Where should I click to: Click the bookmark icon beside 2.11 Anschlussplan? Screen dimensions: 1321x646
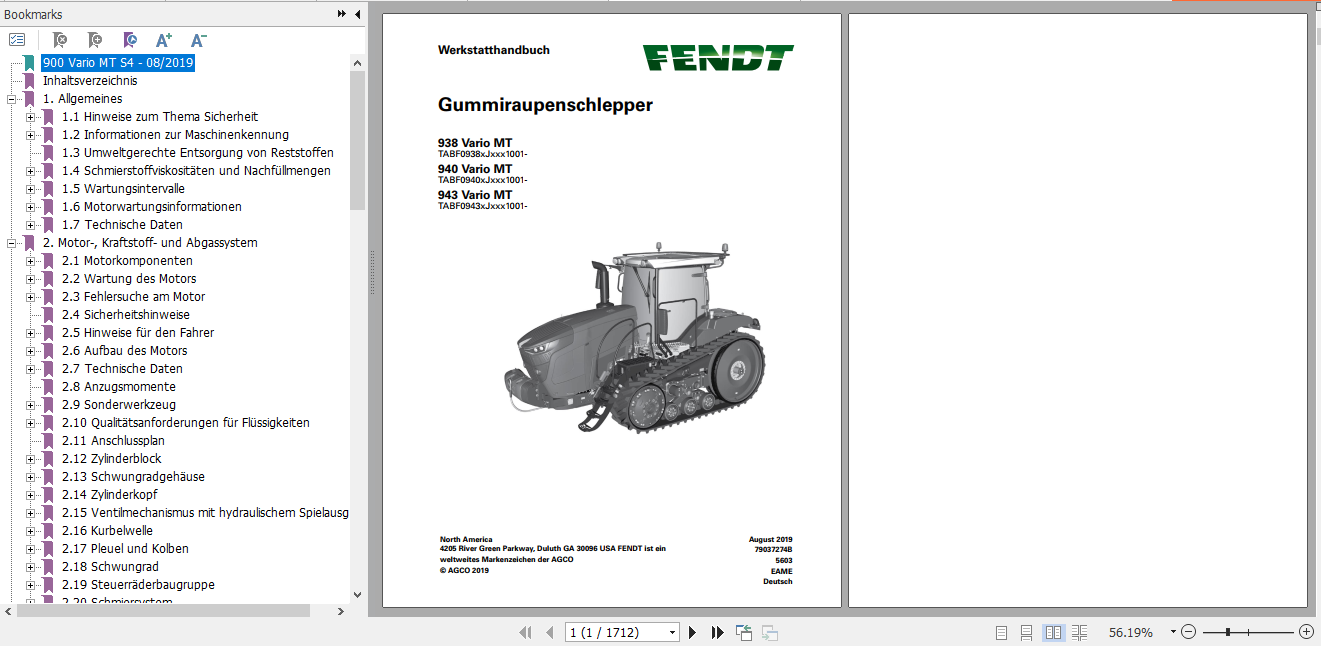[x=48, y=441]
